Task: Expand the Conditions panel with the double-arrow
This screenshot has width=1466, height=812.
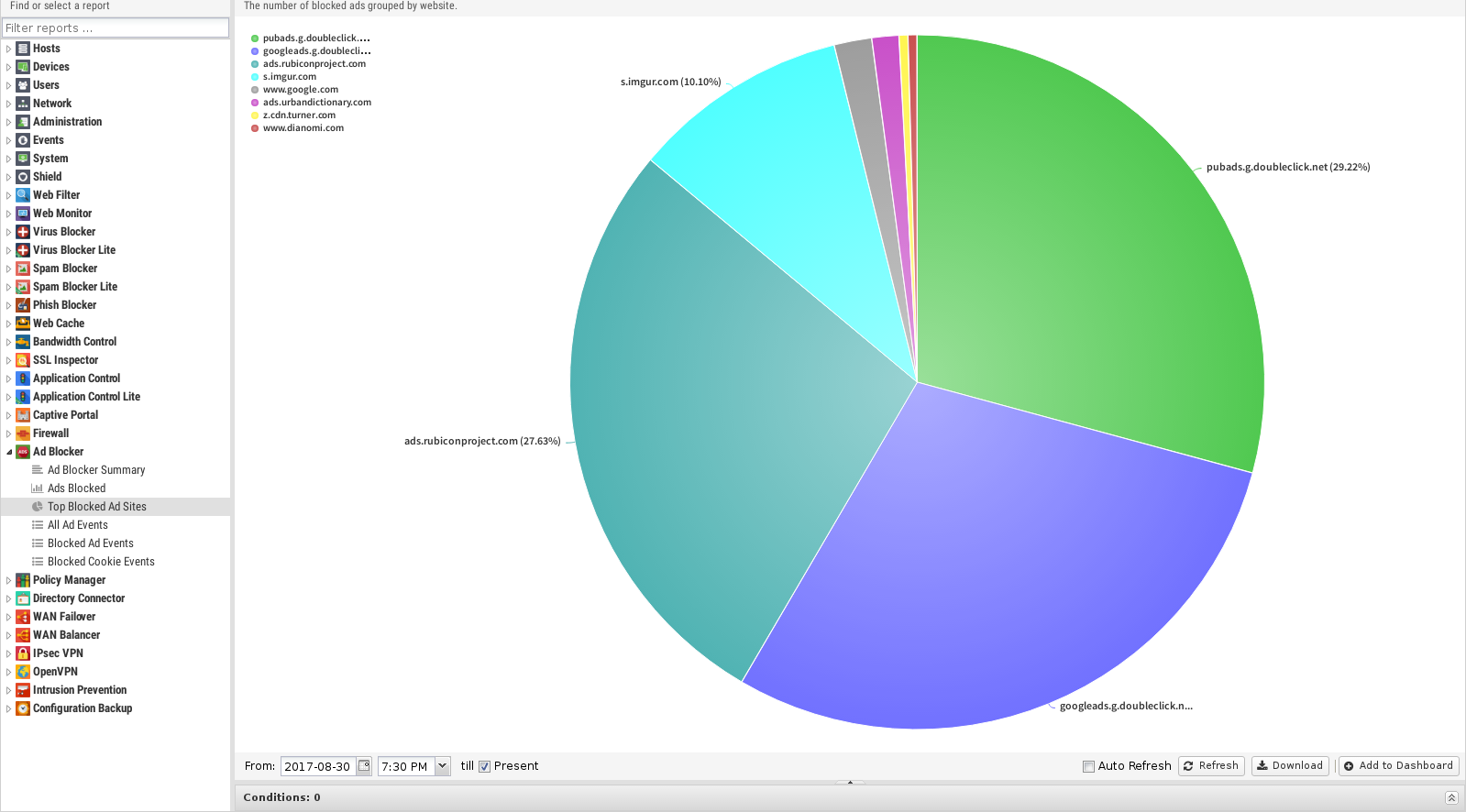Action: click(1451, 797)
